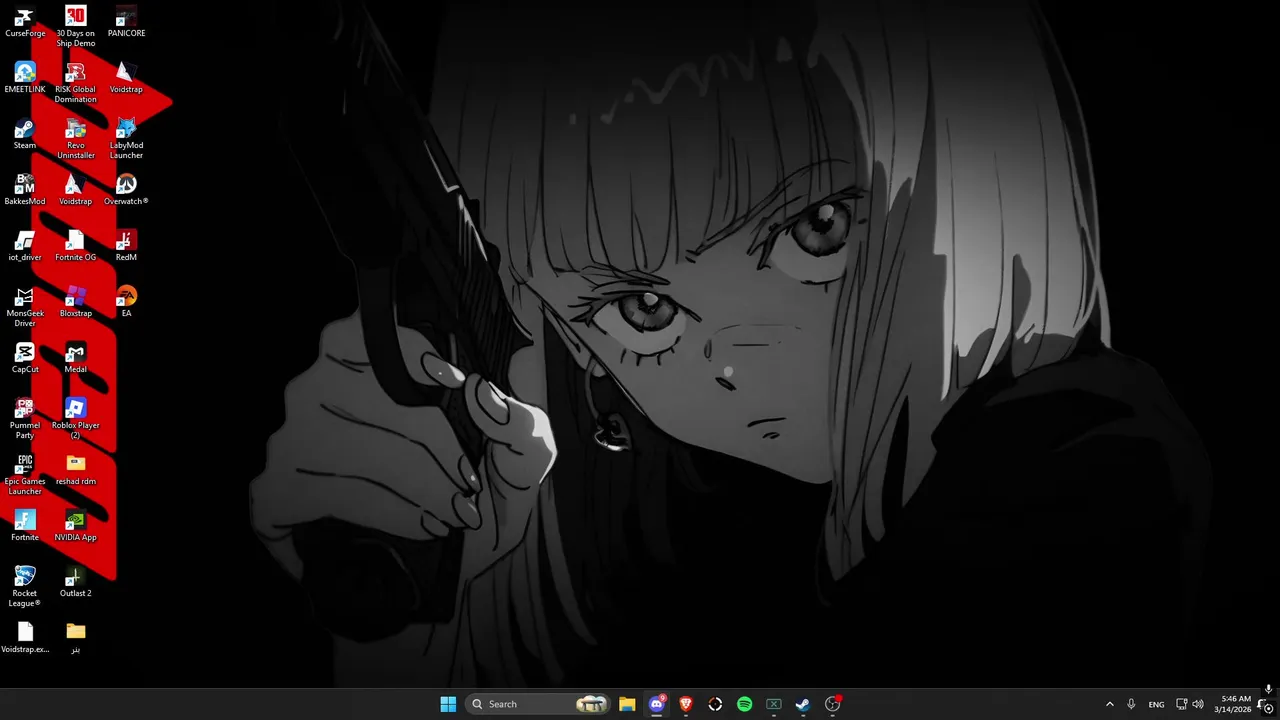Select the Bloxstrap desktop icon
The height and width of the screenshot is (720, 1280).
[76, 302]
